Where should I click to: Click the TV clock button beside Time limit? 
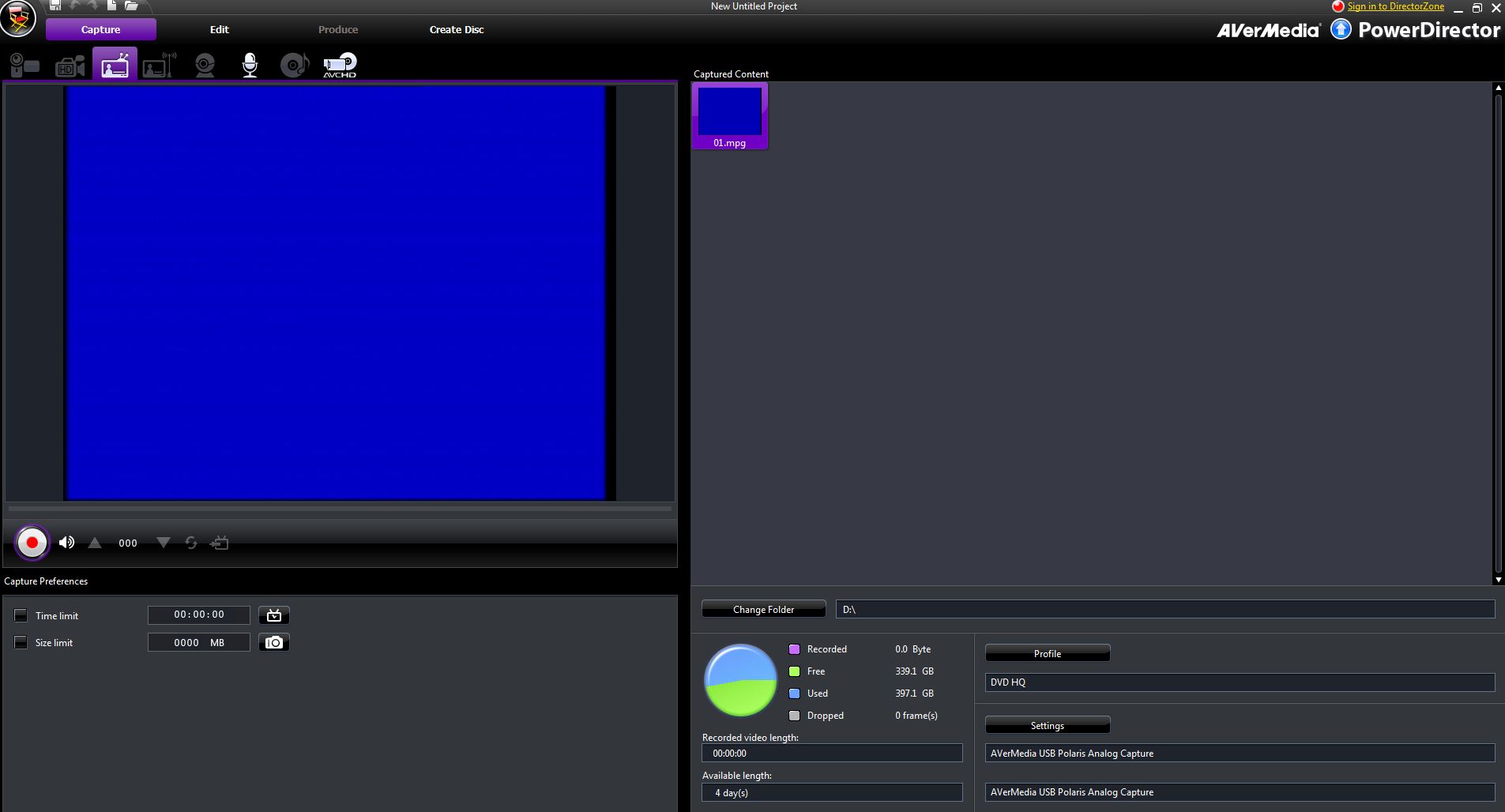coord(274,615)
